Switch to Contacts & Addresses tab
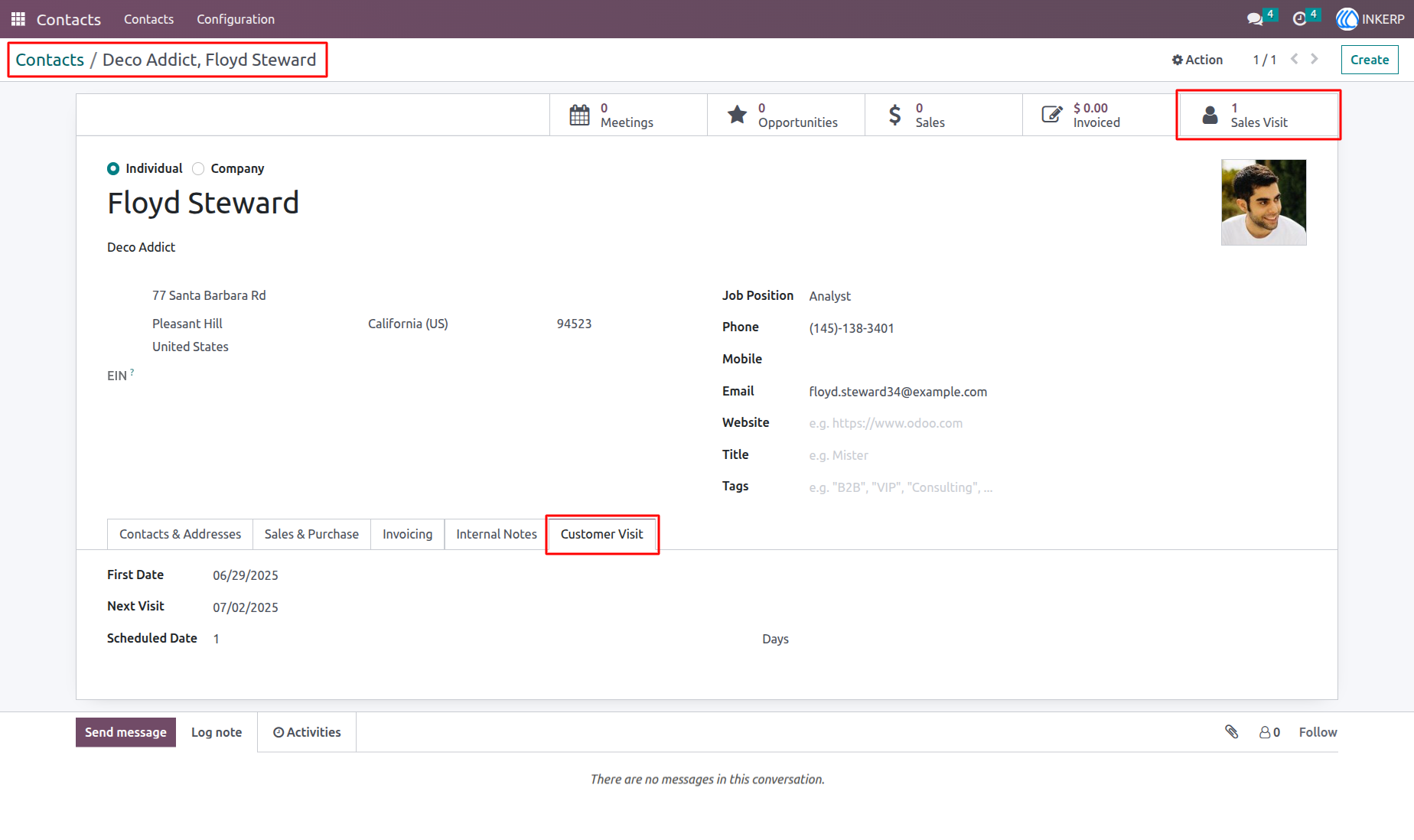Viewport: 1414px width, 840px height. coord(180,534)
